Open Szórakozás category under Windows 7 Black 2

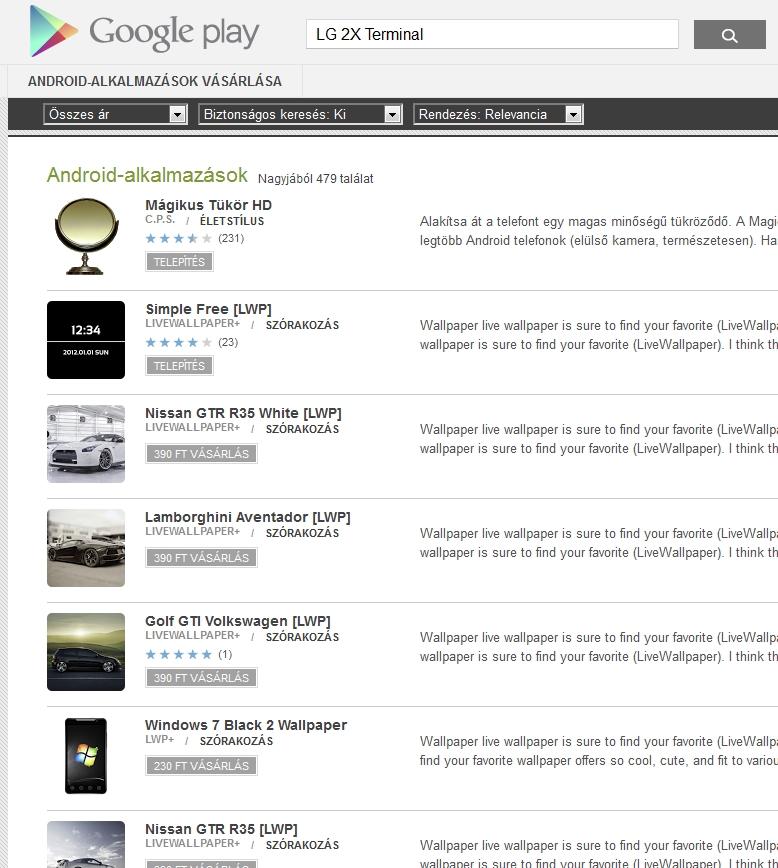pos(236,741)
